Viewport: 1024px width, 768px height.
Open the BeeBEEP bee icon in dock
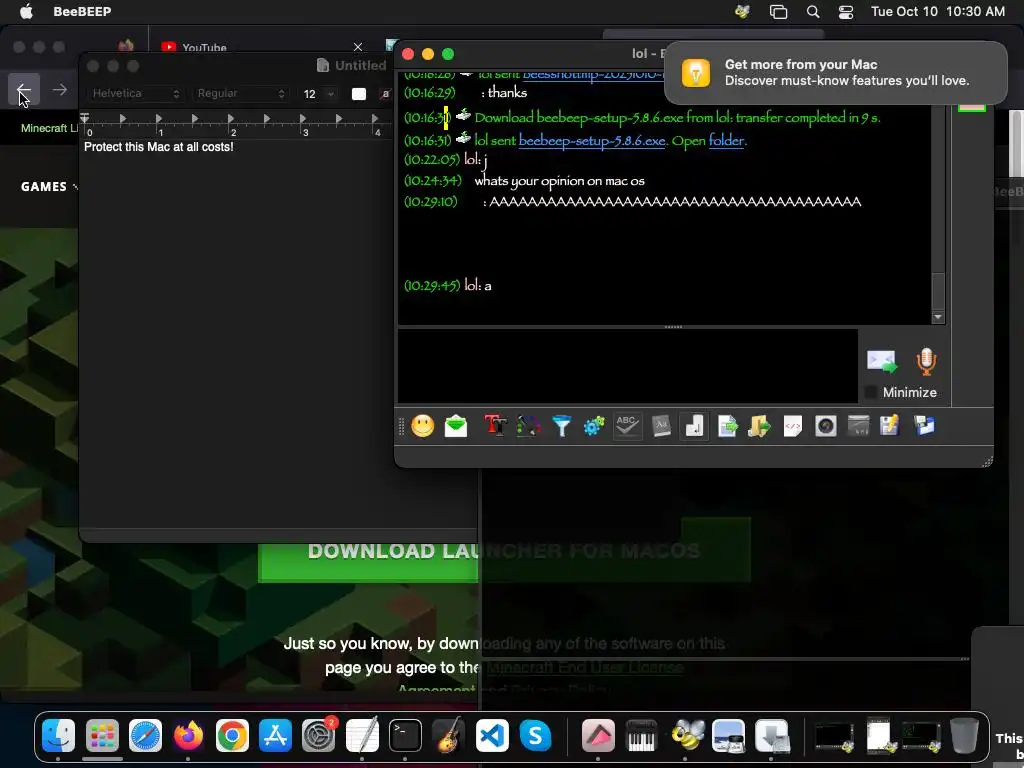point(686,736)
